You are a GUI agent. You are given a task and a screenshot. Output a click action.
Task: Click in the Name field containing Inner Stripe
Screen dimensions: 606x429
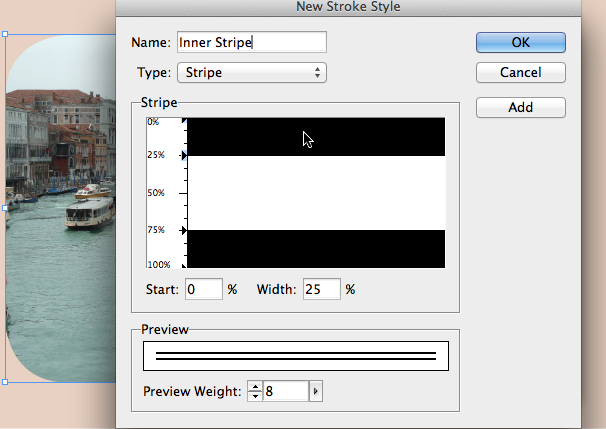pyautogui.click(x=252, y=42)
